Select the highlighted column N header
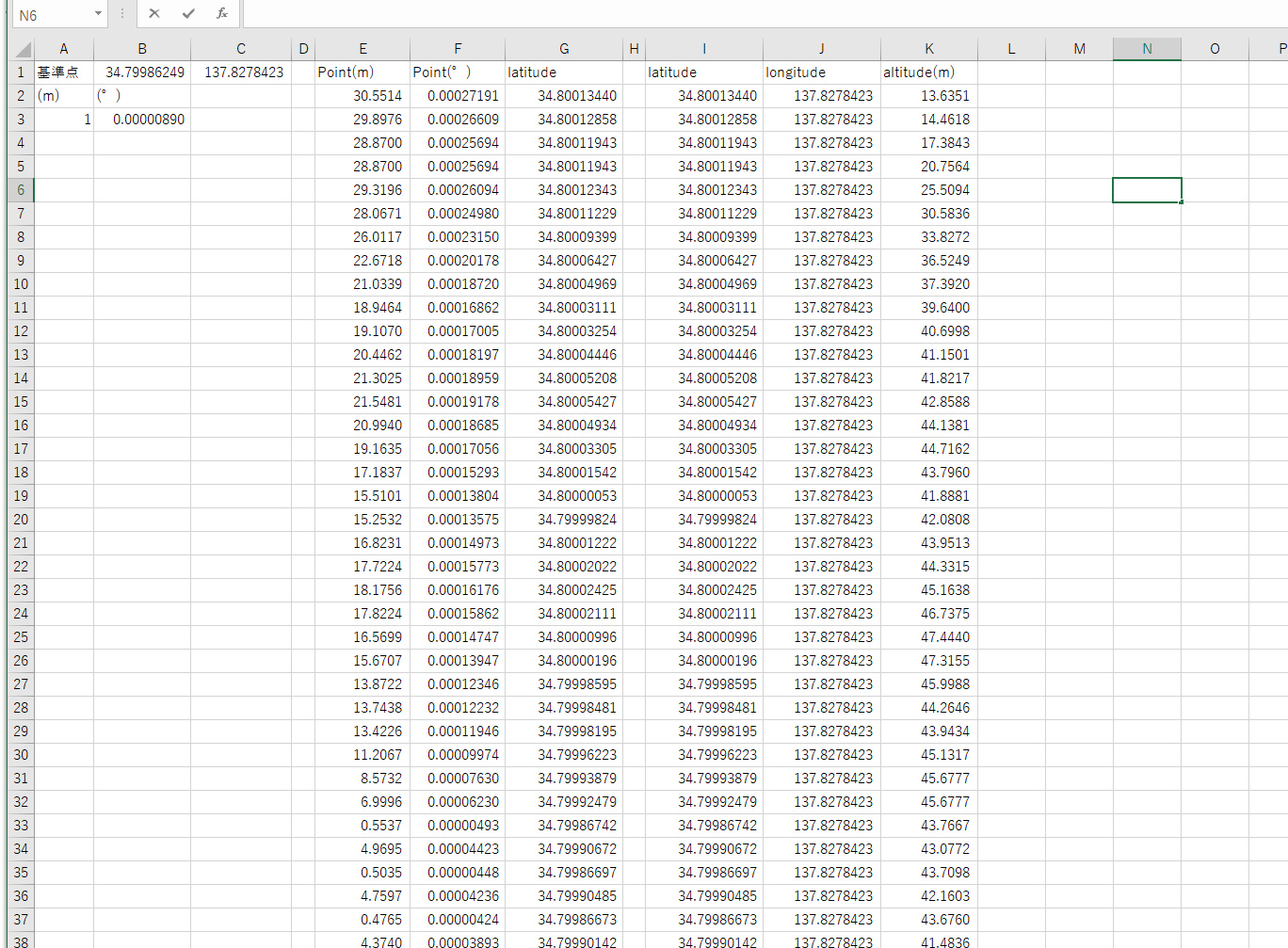Image resolution: width=1288 pixels, height=948 pixels. point(1146,49)
